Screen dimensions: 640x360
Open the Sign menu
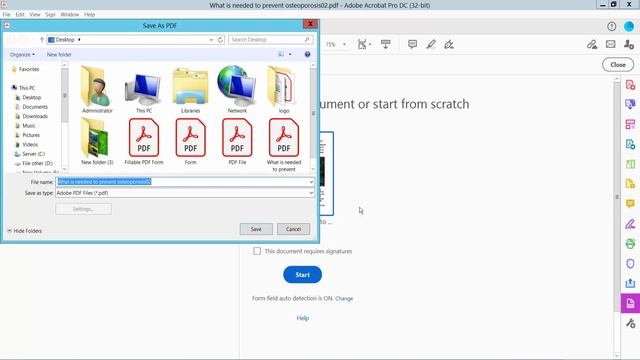coord(50,14)
